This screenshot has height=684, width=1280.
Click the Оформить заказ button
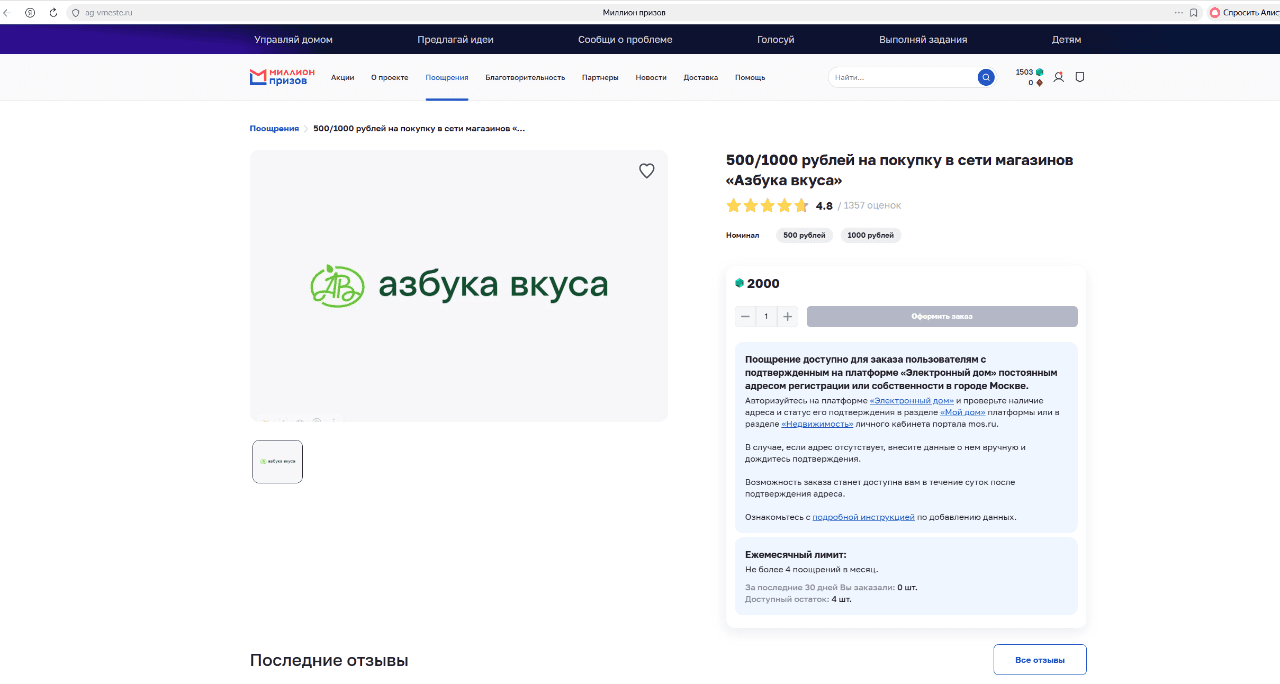pyautogui.click(x=942, y=316)
